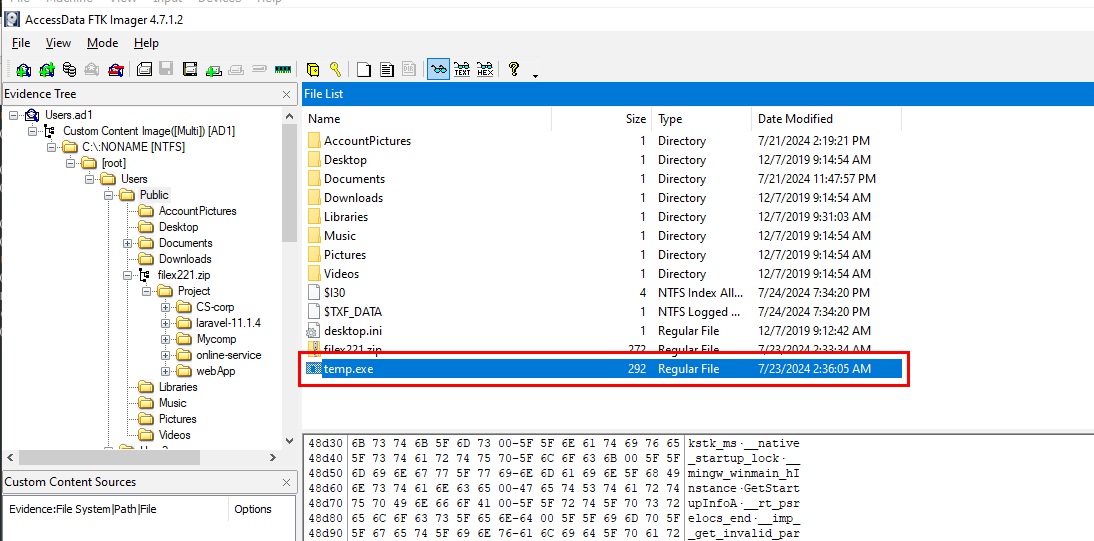This screenshot has height=541, width=1094.
Task: Toggle the TEXT view mode button
Action: click(x=462, y=69)
